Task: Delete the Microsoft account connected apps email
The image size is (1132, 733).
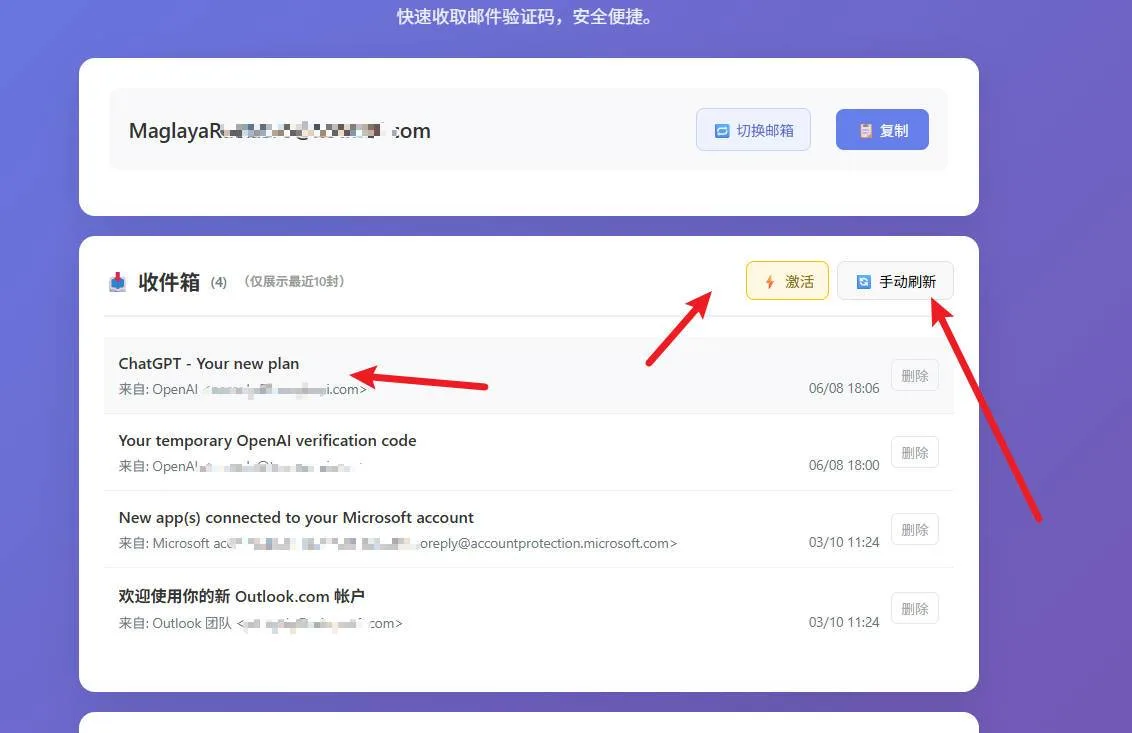Action: coord(915,529)
